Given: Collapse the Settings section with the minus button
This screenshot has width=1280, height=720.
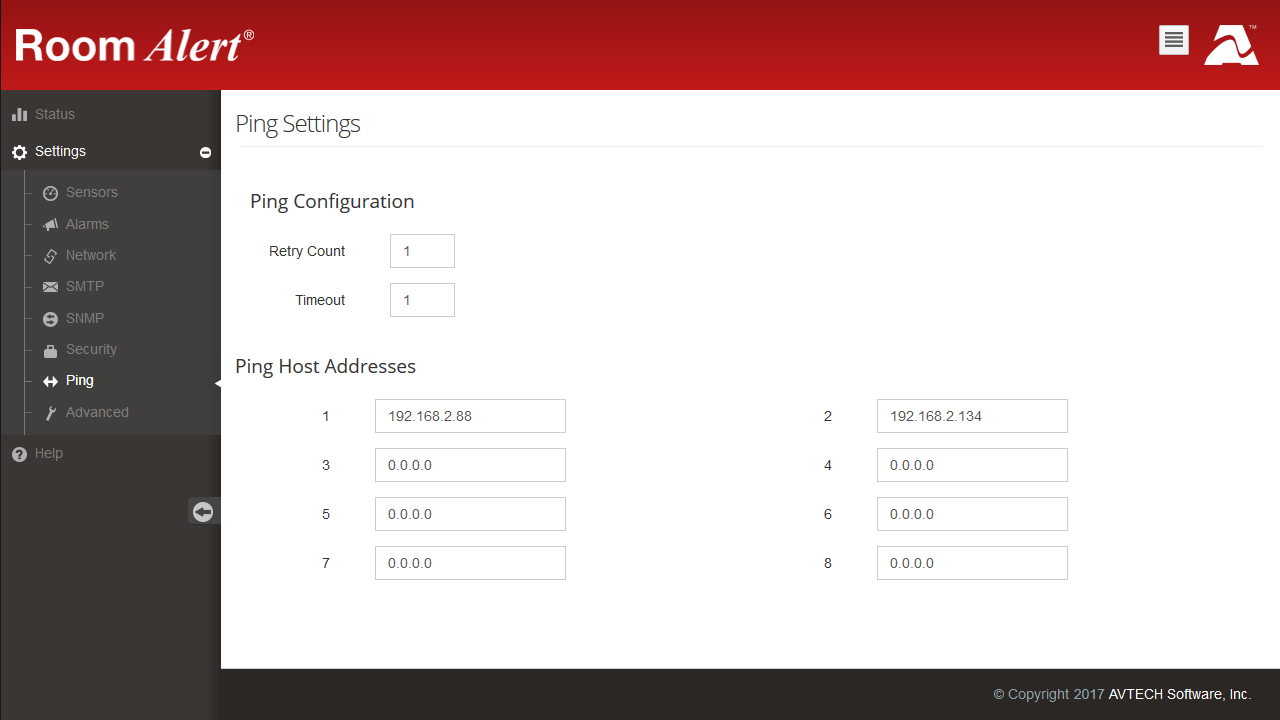Looking at the screenshot, I should pos(205,152).
